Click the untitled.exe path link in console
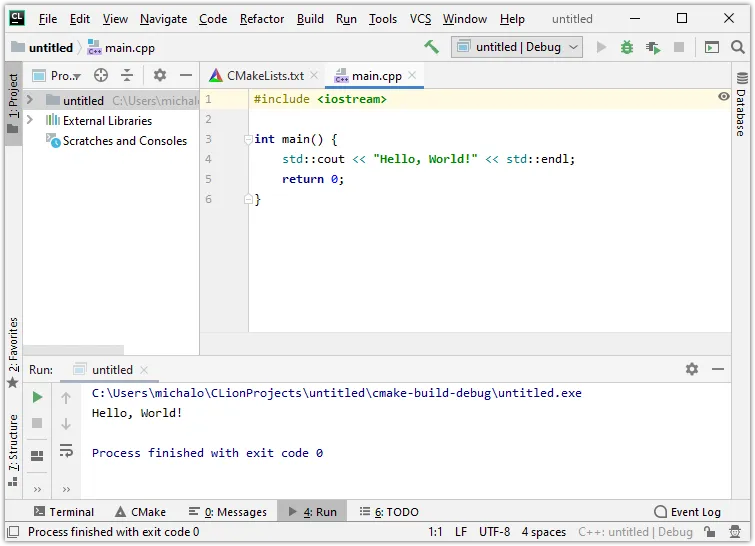Screen dimensions: 755x546 (337, 393)
